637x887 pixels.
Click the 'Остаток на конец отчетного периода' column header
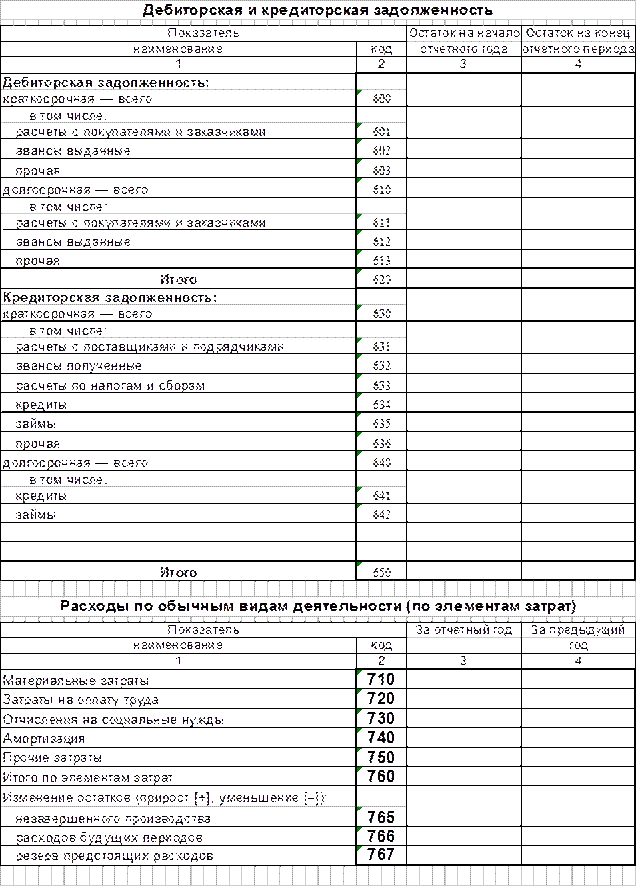click(578, 41)
